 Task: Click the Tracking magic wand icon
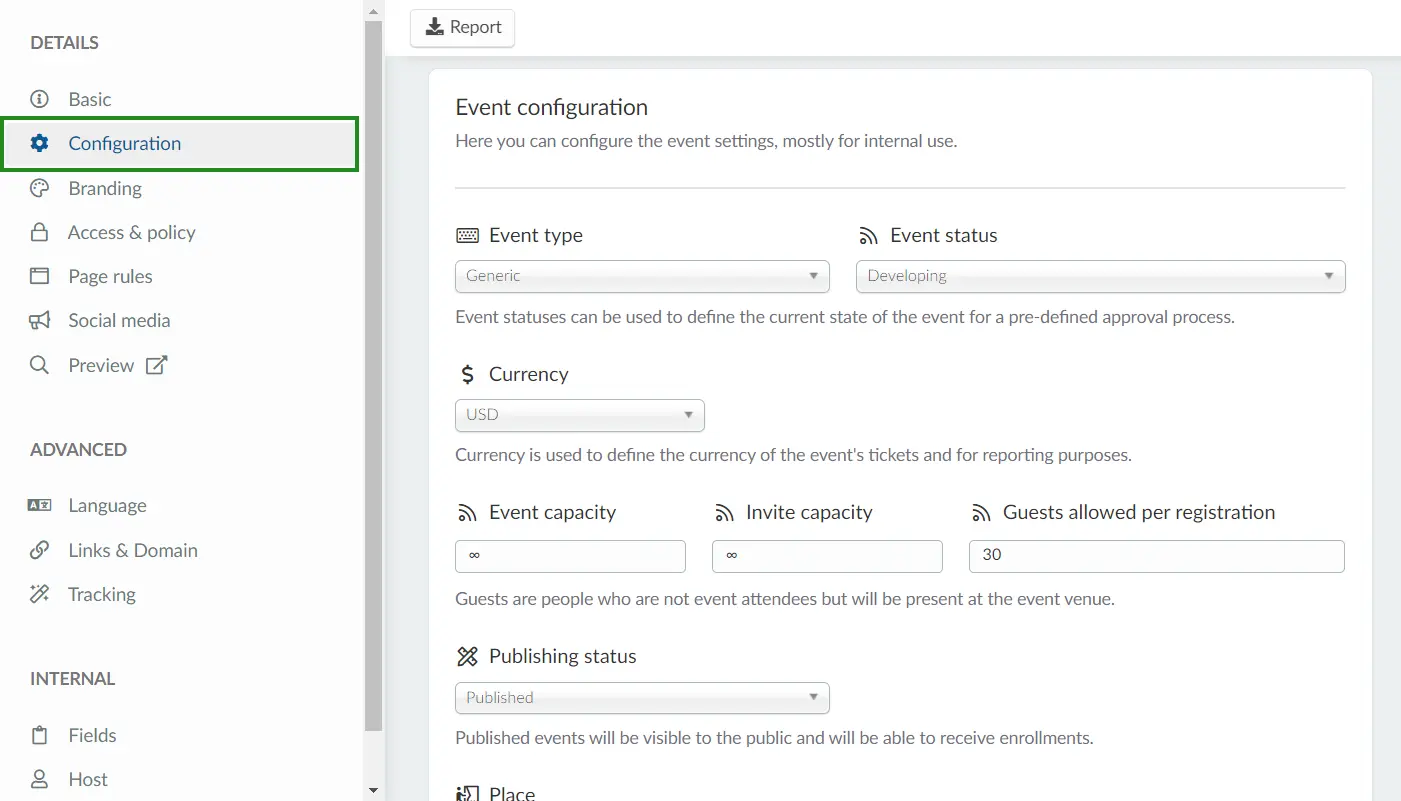(x=39, y=594)
